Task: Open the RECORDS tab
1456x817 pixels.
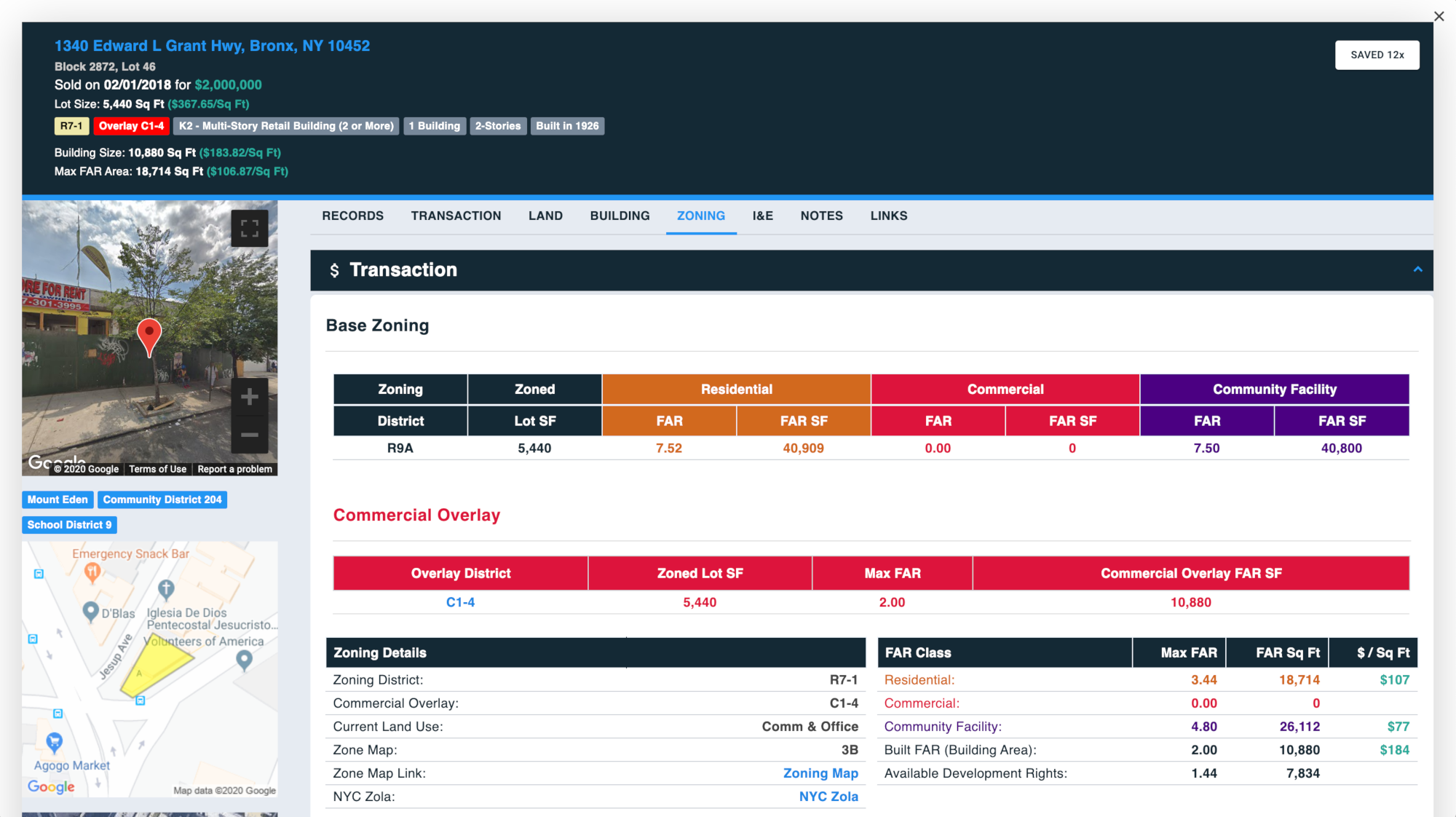Action: (x=352, y=216)
